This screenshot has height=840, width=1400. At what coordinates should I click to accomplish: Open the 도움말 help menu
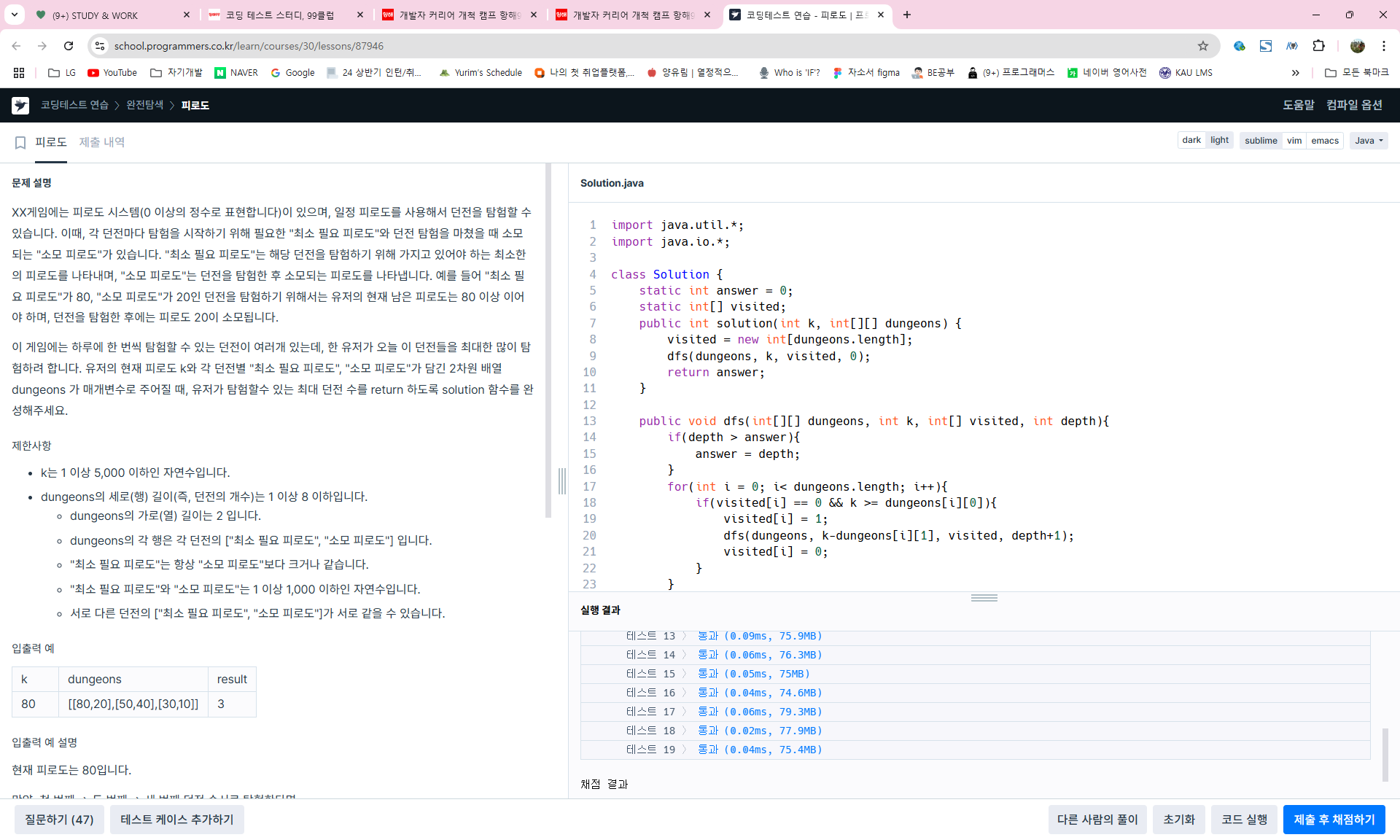[1298, 105]
